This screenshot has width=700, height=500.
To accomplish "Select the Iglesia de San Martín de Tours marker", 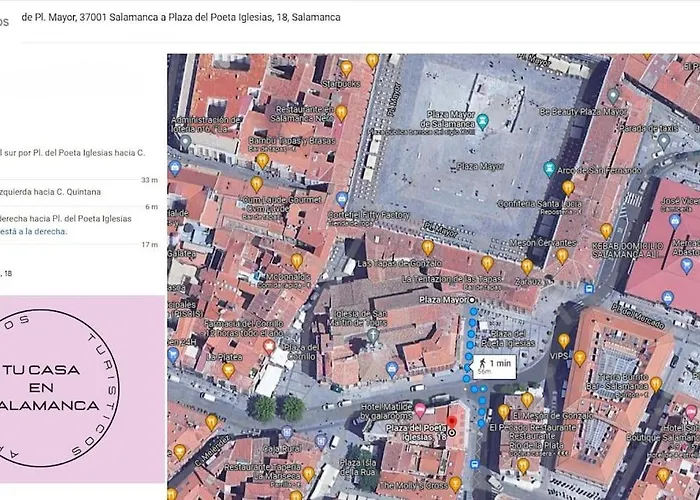I will point(374,335).
